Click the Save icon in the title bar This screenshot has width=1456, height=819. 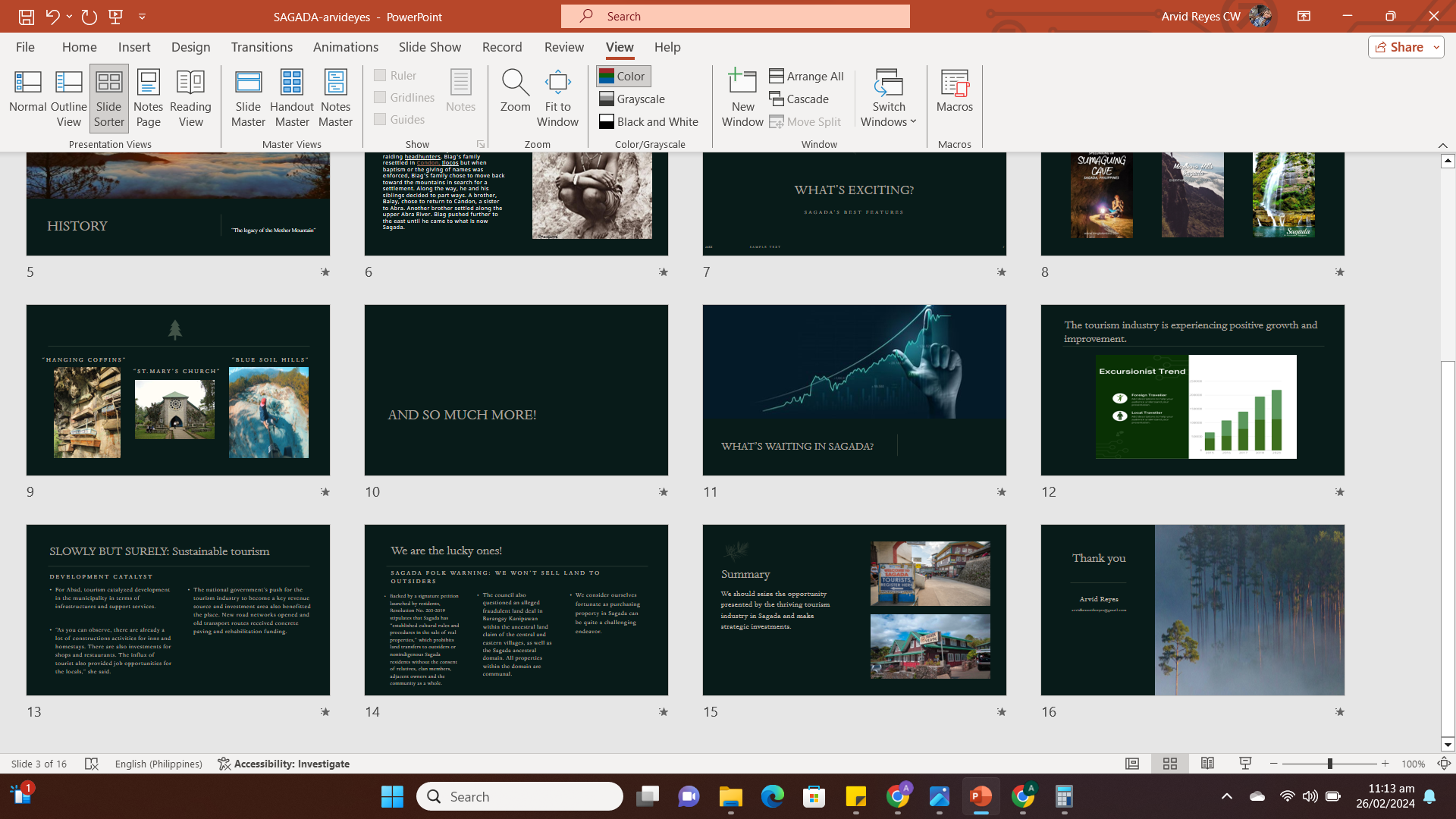tap(26, 16)
